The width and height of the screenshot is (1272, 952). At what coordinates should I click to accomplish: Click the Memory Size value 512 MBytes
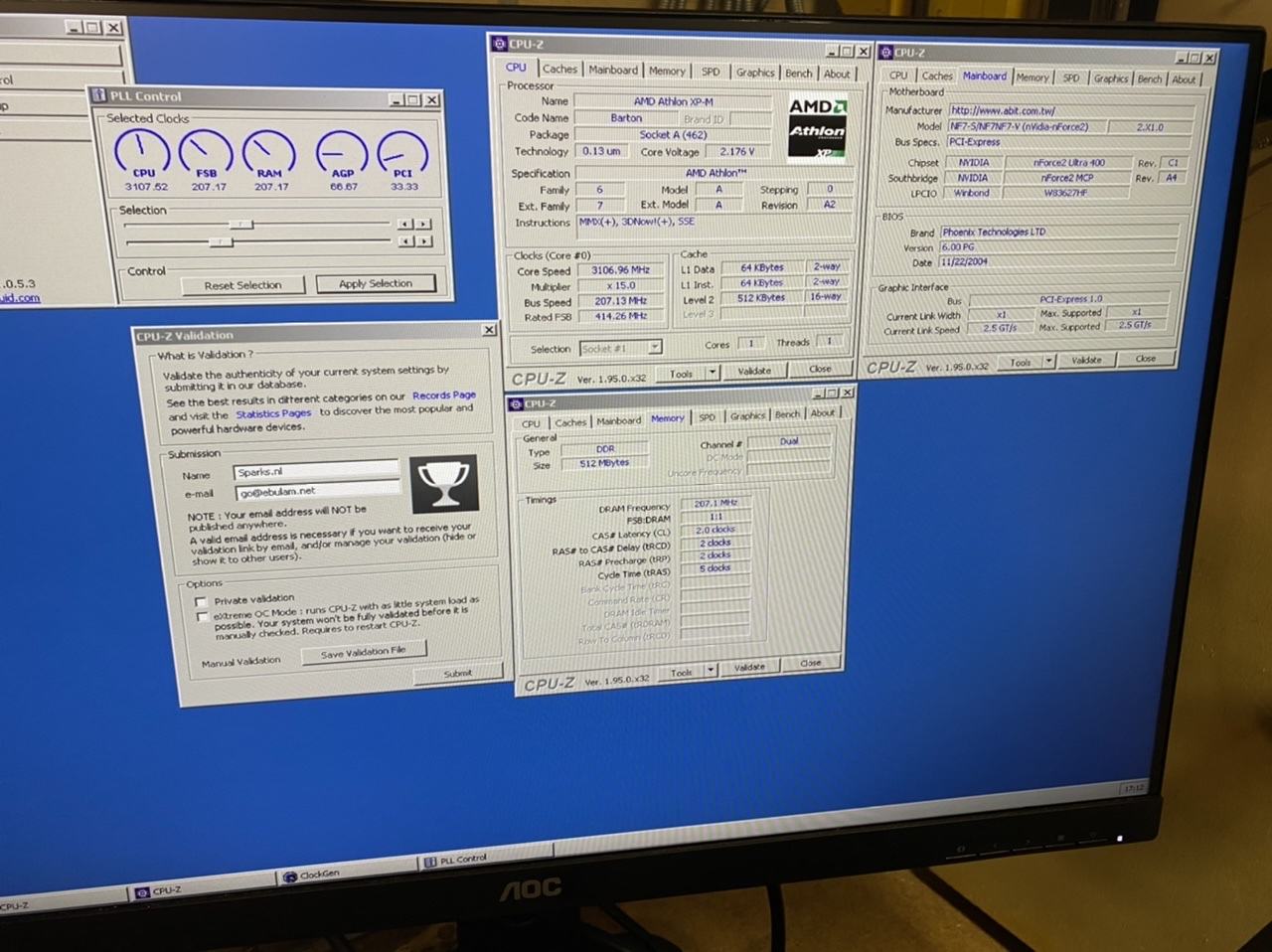coord(605,463)
